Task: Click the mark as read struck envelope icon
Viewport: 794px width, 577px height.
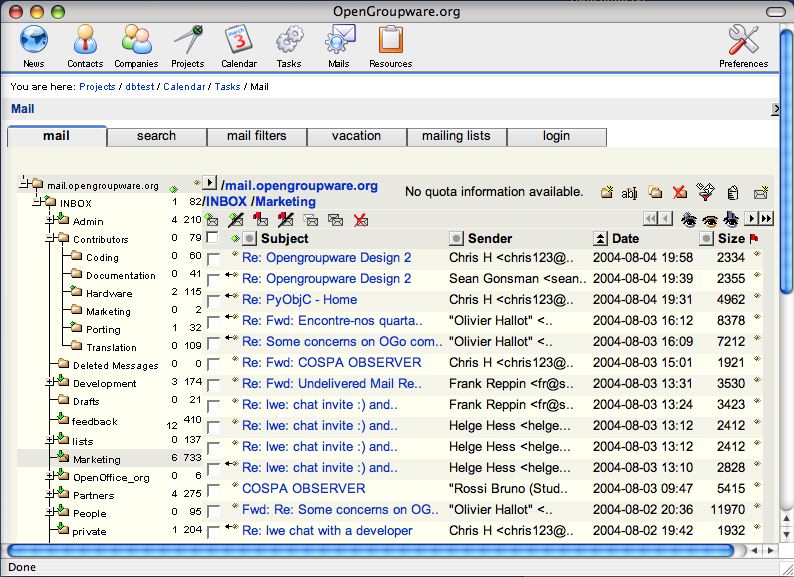Action: [235, 220]
